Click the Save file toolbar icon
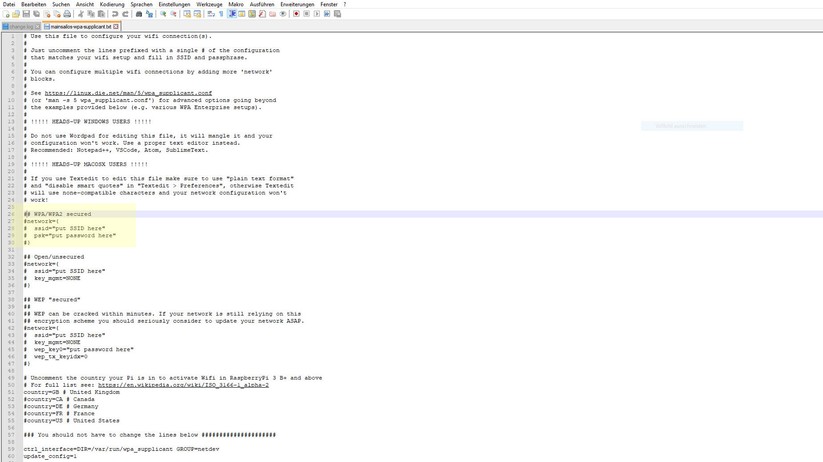The height and width of the screenshot is (462, 823). tap(26, 14)
